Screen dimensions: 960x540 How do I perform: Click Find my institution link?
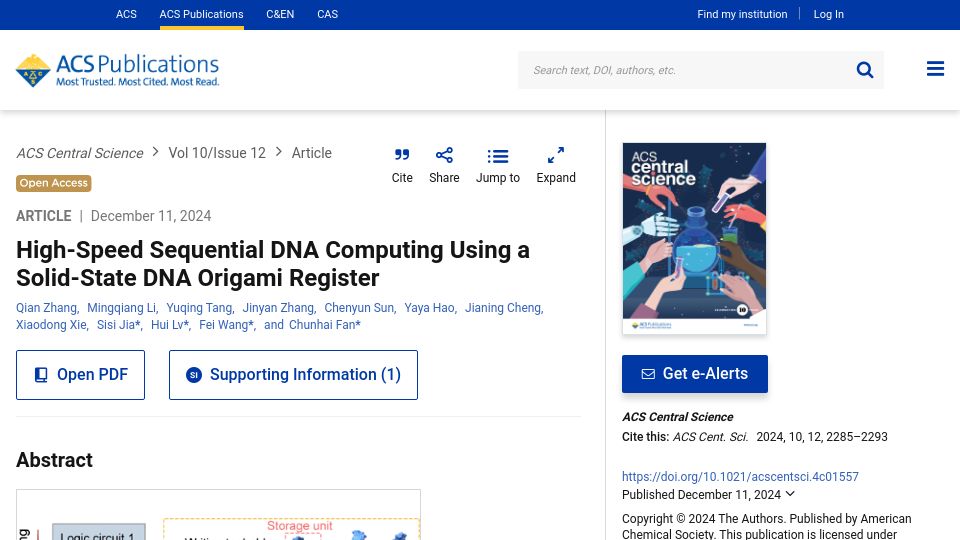pyautogui.click(x=742, y=14)
